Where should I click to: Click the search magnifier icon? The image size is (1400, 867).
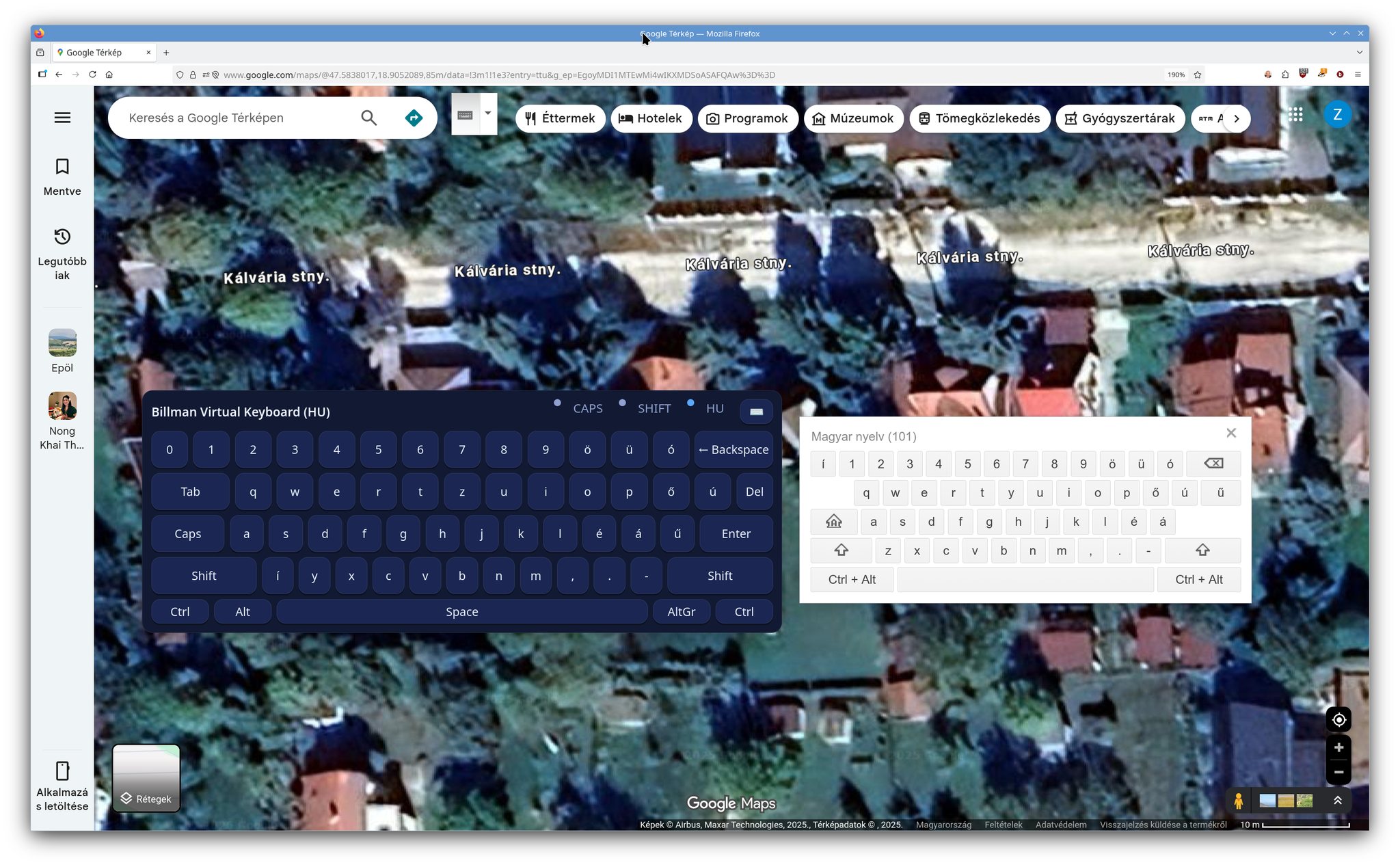[x=368, y=118]
